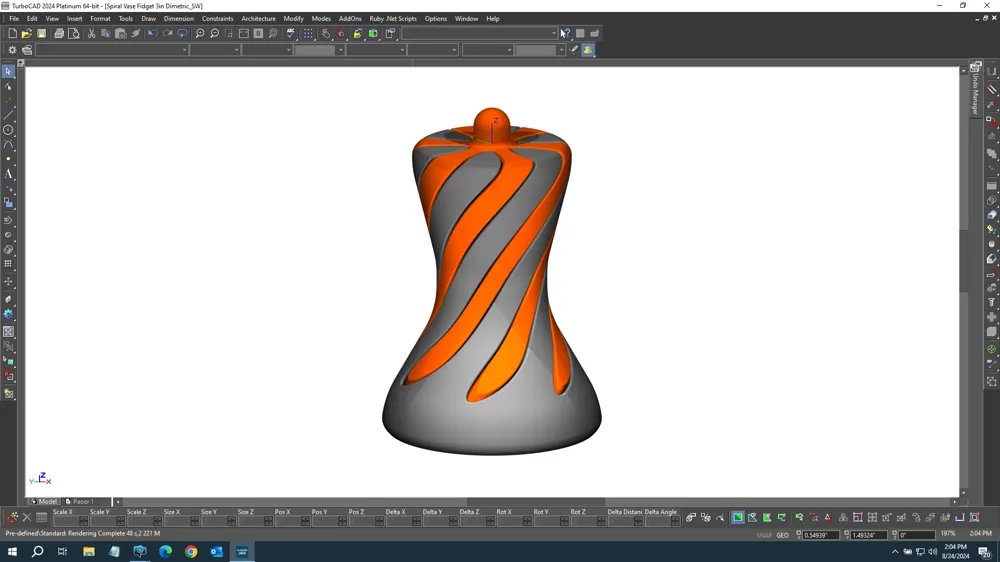Click the Open file folder icon
Image resolution: width=1000 pixels, height=562 pixels.
click(x=26, y=34)
